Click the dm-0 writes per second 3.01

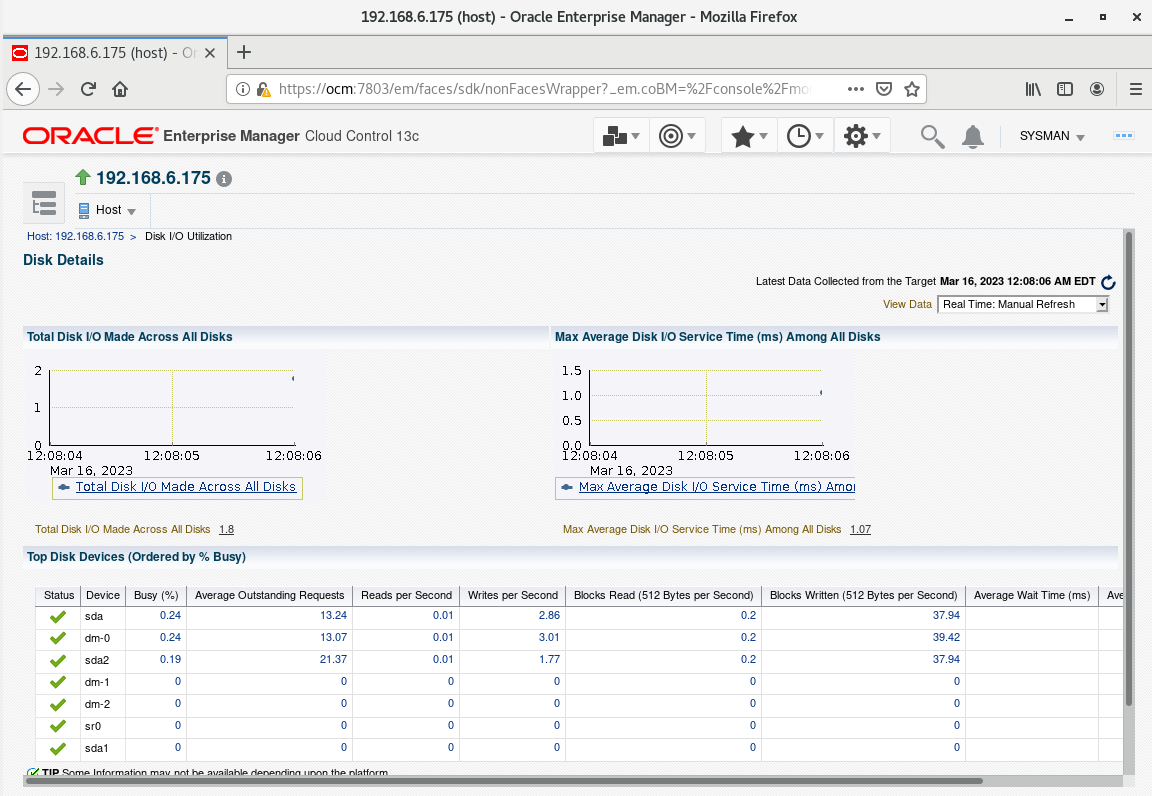pyautogui.click(x=550, y=637)
